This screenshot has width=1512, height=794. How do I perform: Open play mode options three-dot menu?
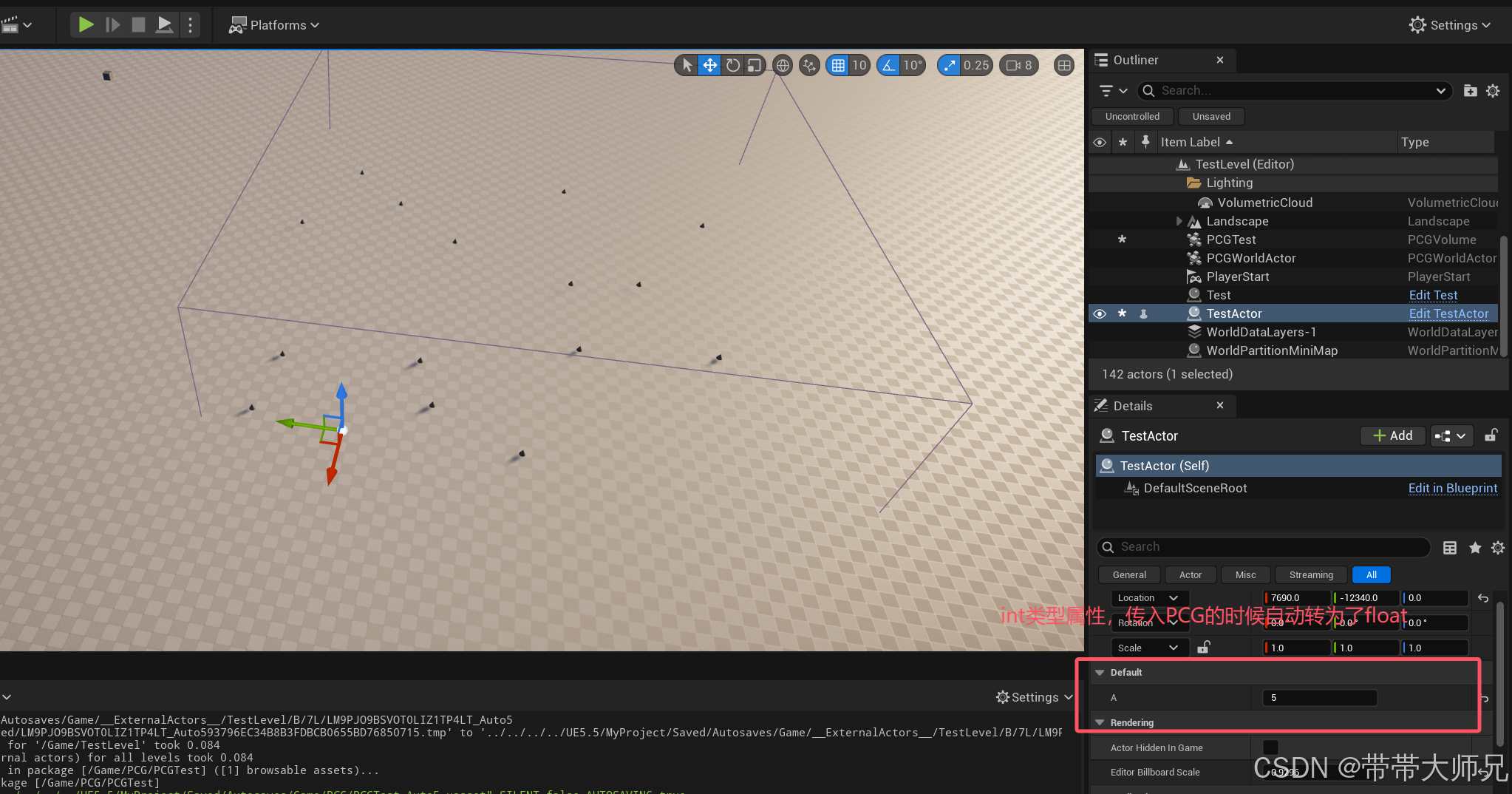190,24
